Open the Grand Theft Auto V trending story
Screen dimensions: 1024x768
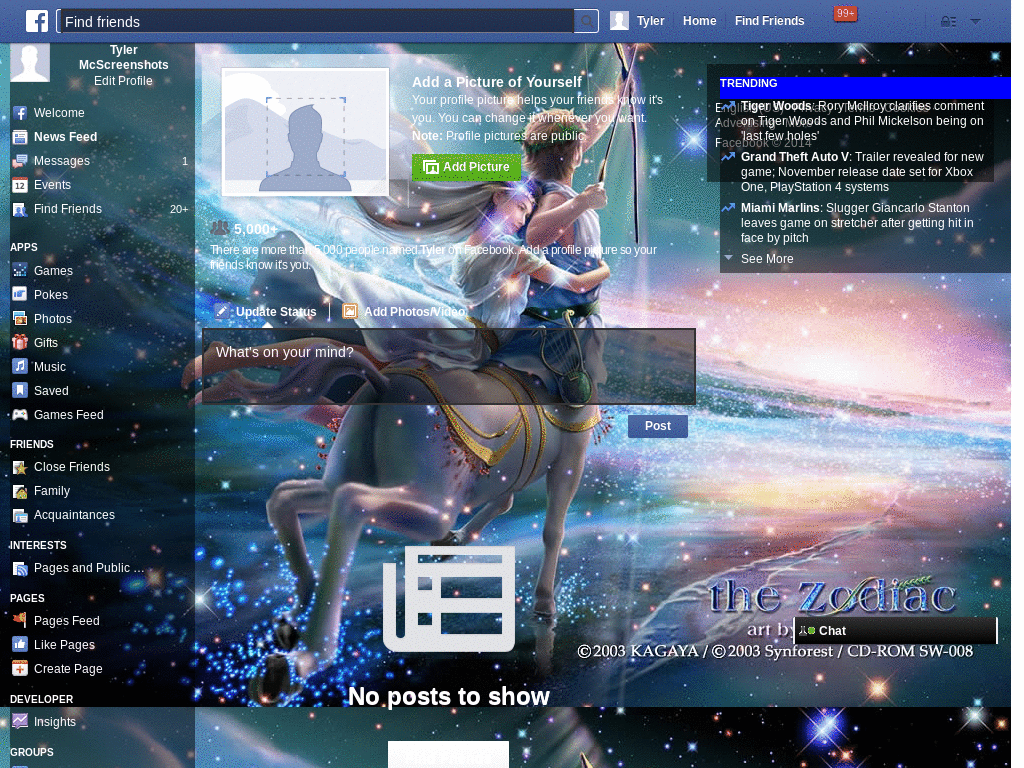coord(862,172)
